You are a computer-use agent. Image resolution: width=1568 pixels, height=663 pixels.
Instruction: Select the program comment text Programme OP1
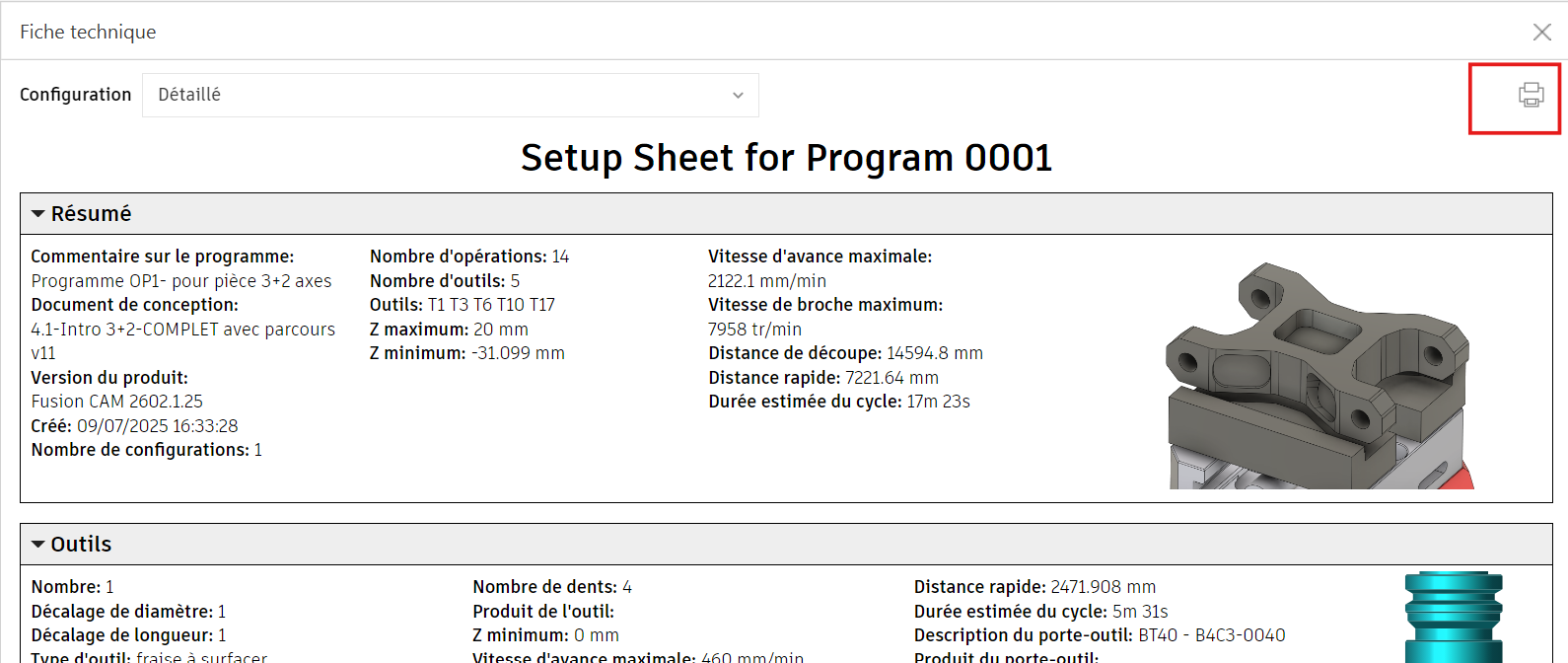click(x=181, y=281)
